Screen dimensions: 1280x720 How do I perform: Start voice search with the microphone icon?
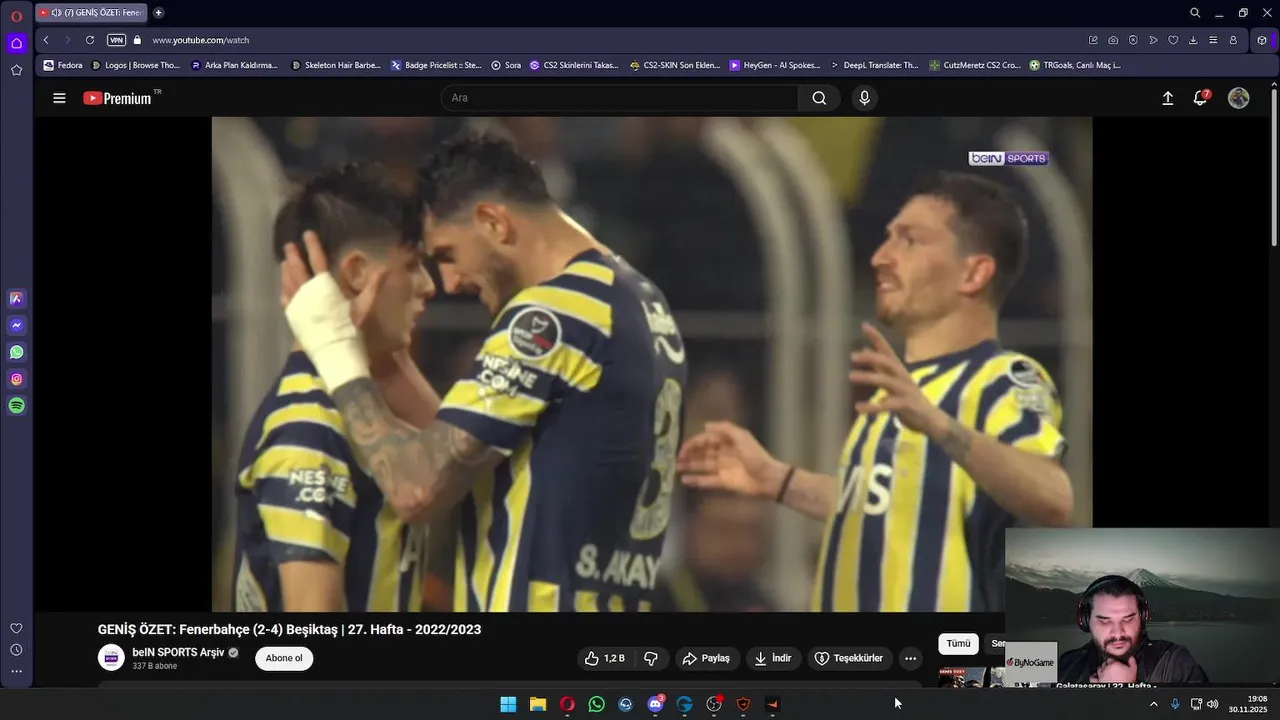[865, 98]
